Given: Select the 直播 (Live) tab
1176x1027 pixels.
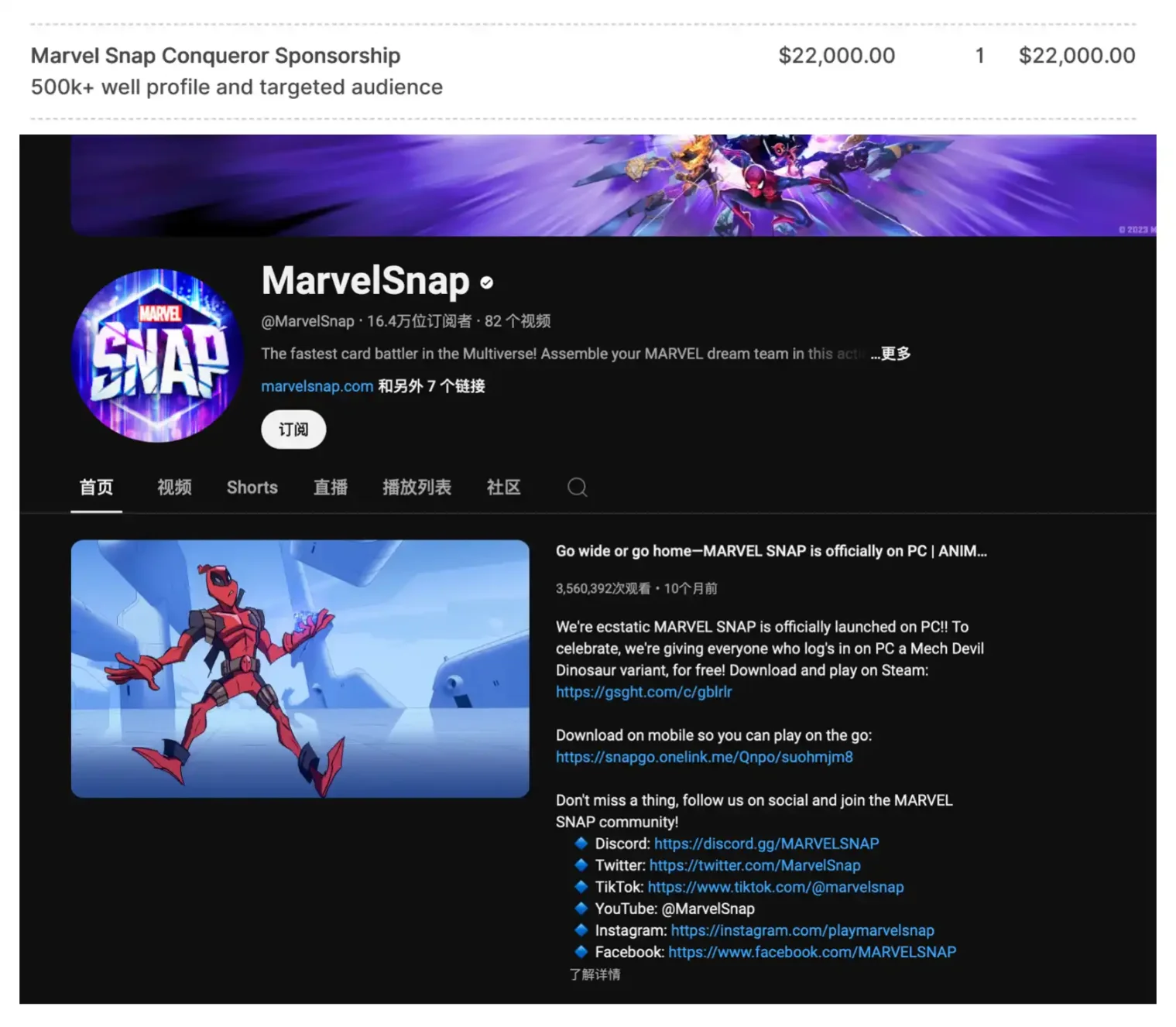Looking at the screenshot, I should [331, 488].
